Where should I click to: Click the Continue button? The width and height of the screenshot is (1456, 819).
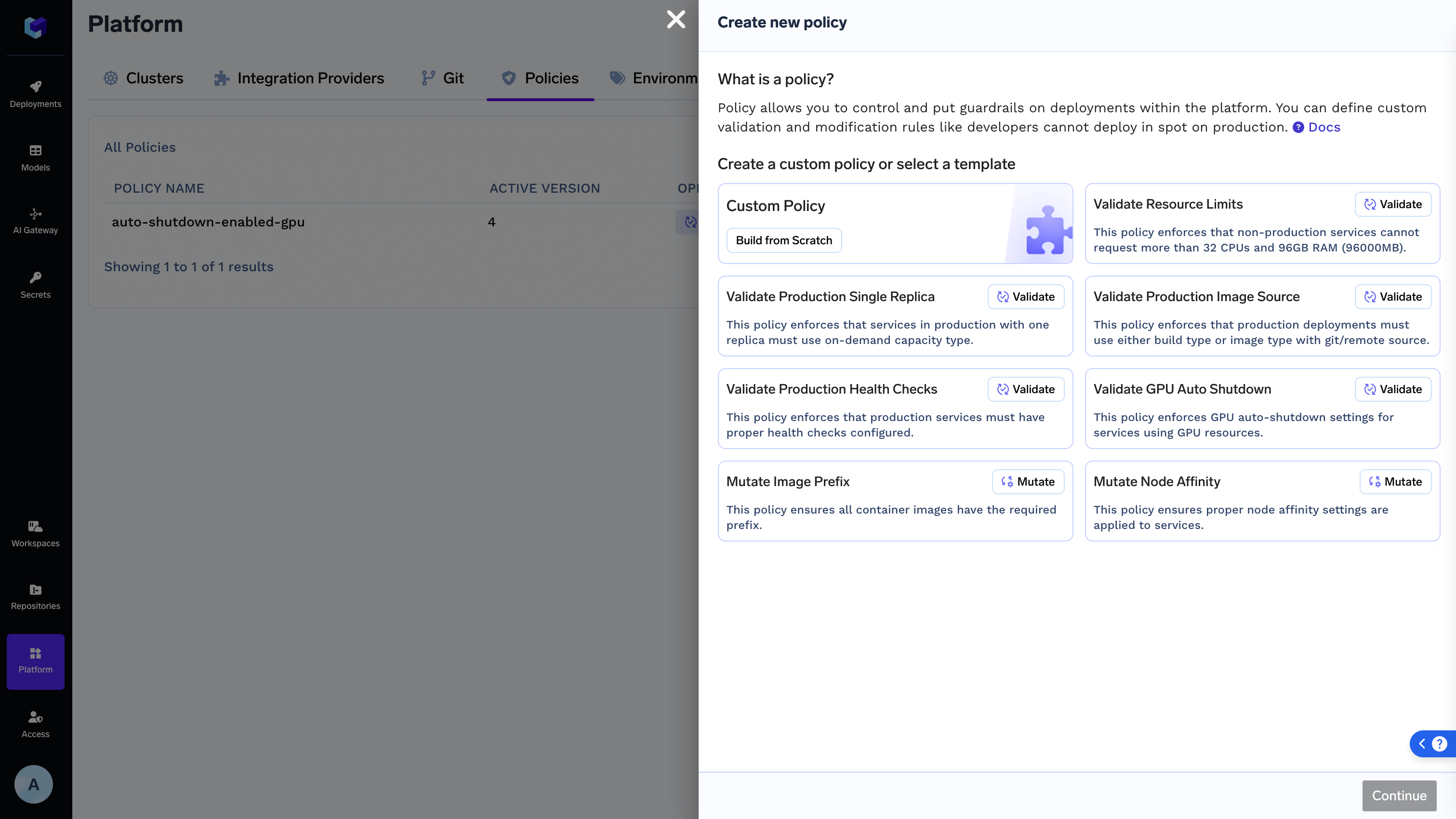click(1399, 795)
